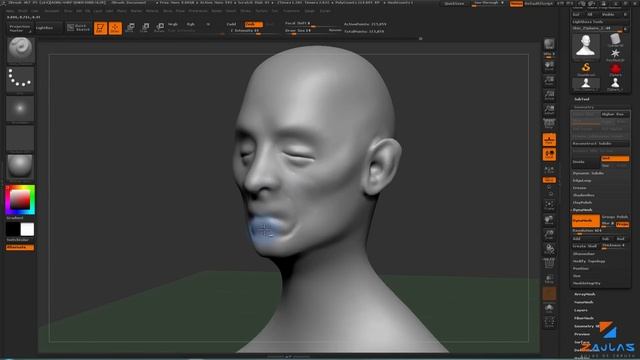Open the alpha selector thumbnail
The width and height of the screenshot is (640, 360).
click(20, 109)
